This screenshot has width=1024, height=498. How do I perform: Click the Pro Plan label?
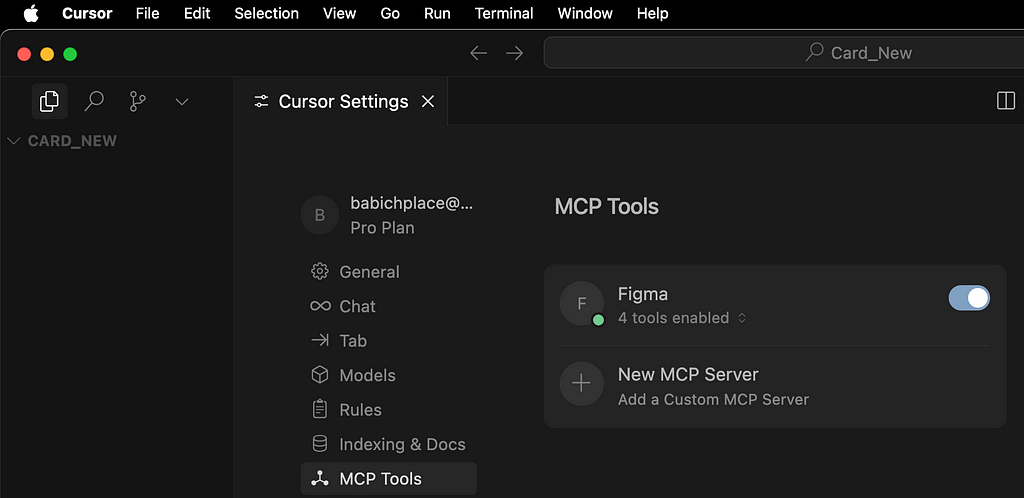coord(382,228)
